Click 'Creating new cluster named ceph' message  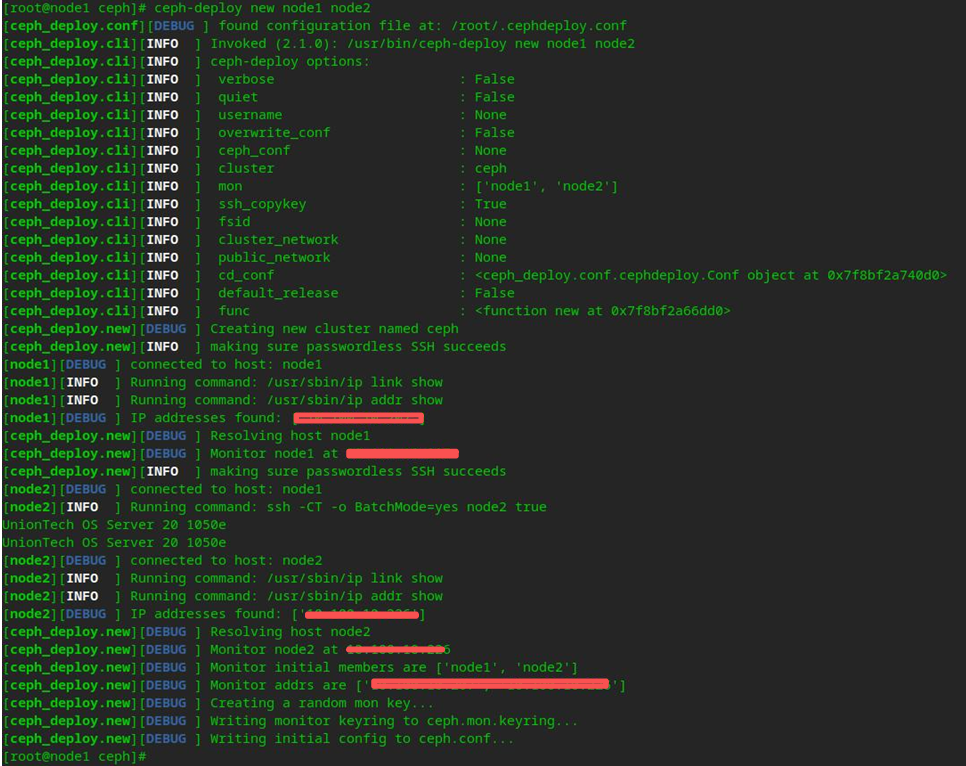pos(335,330)
